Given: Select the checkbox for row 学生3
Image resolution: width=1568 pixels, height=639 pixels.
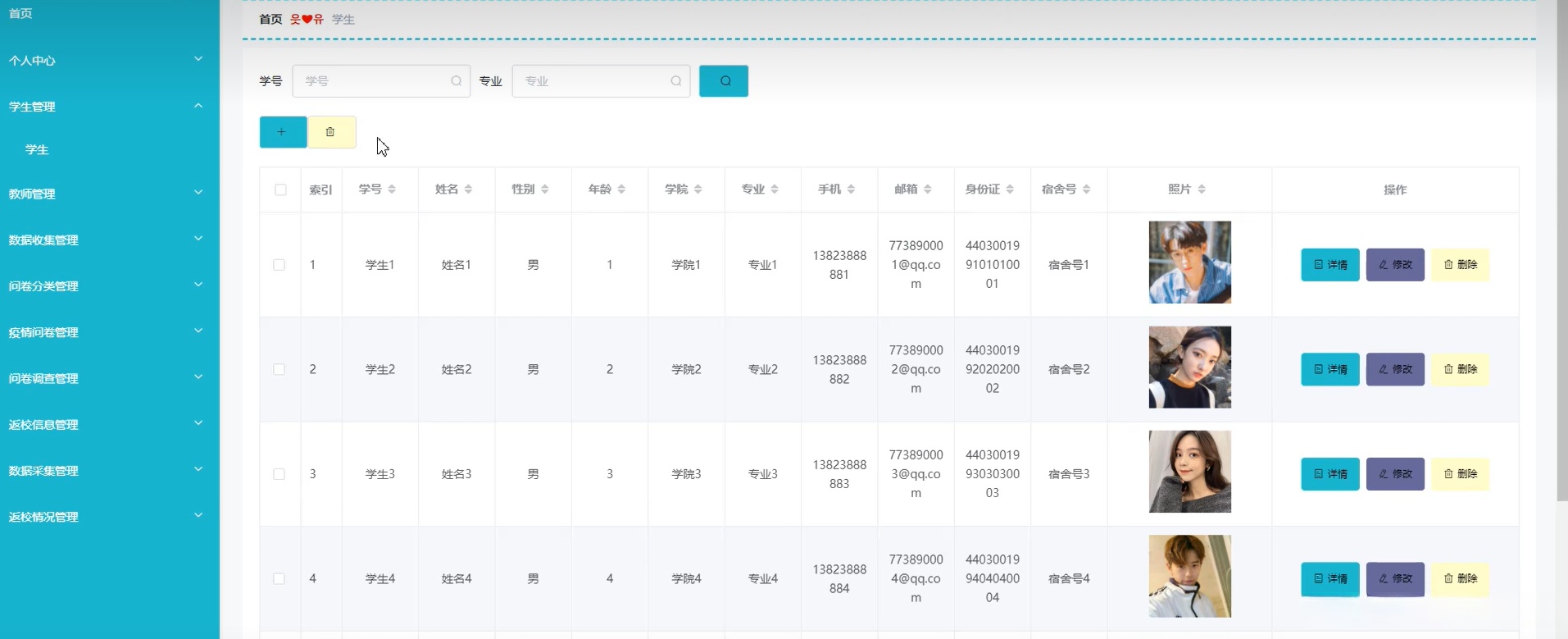Looking at the screenshot, I should [x=280, y=474].
